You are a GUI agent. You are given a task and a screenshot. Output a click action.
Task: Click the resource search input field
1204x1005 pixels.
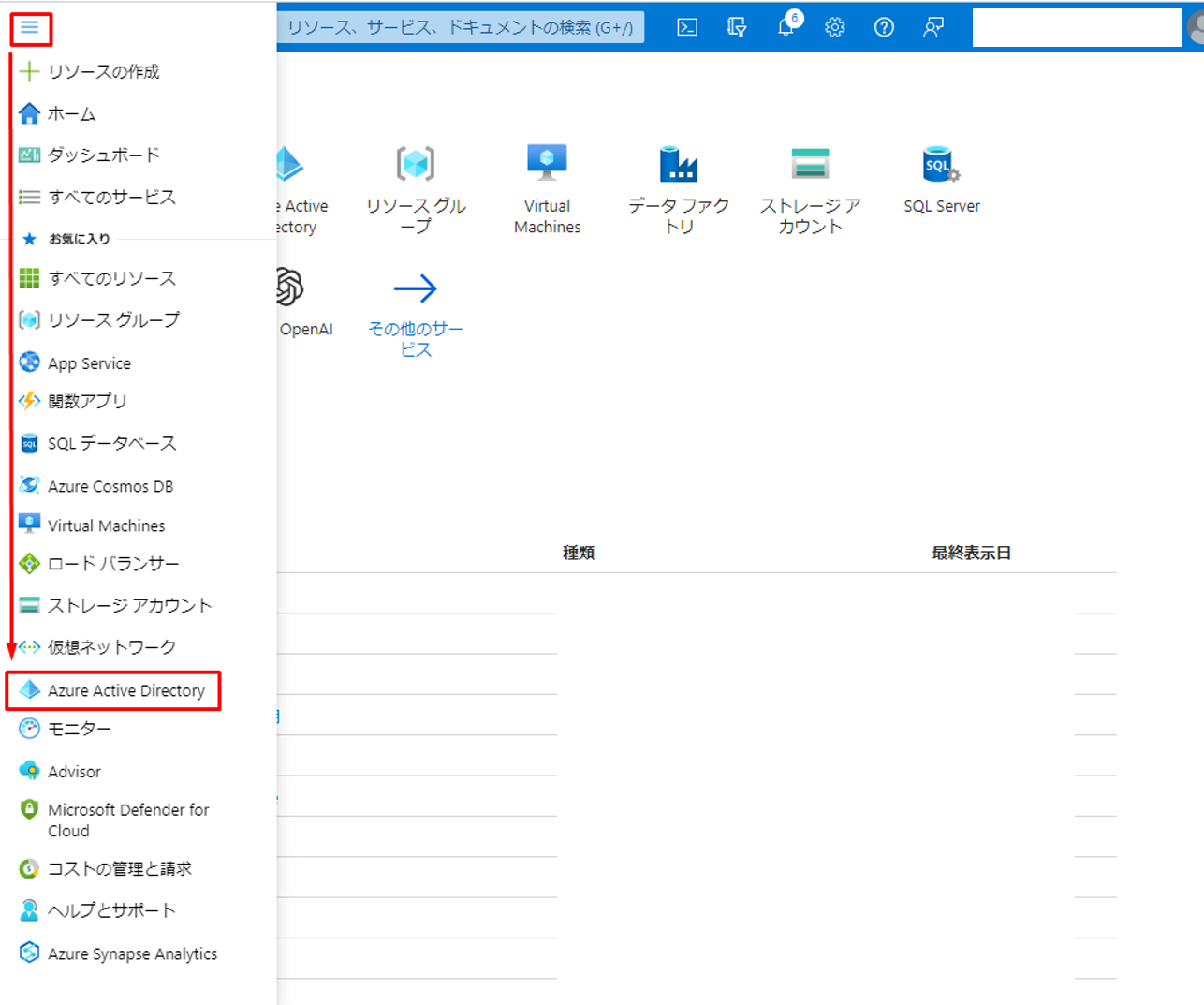(x=460, y=27)
